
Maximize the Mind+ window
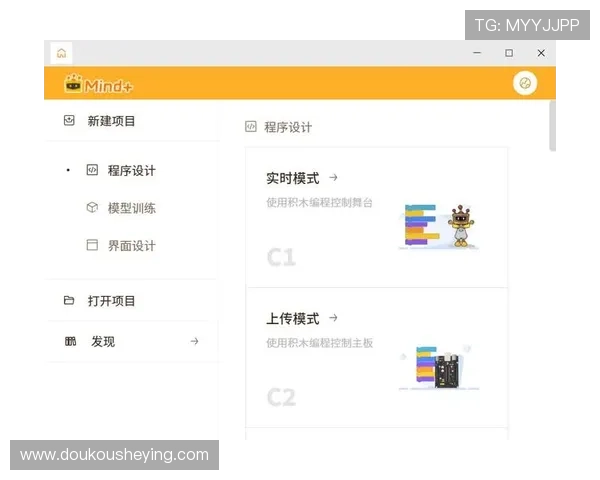(x=509, y=53)
